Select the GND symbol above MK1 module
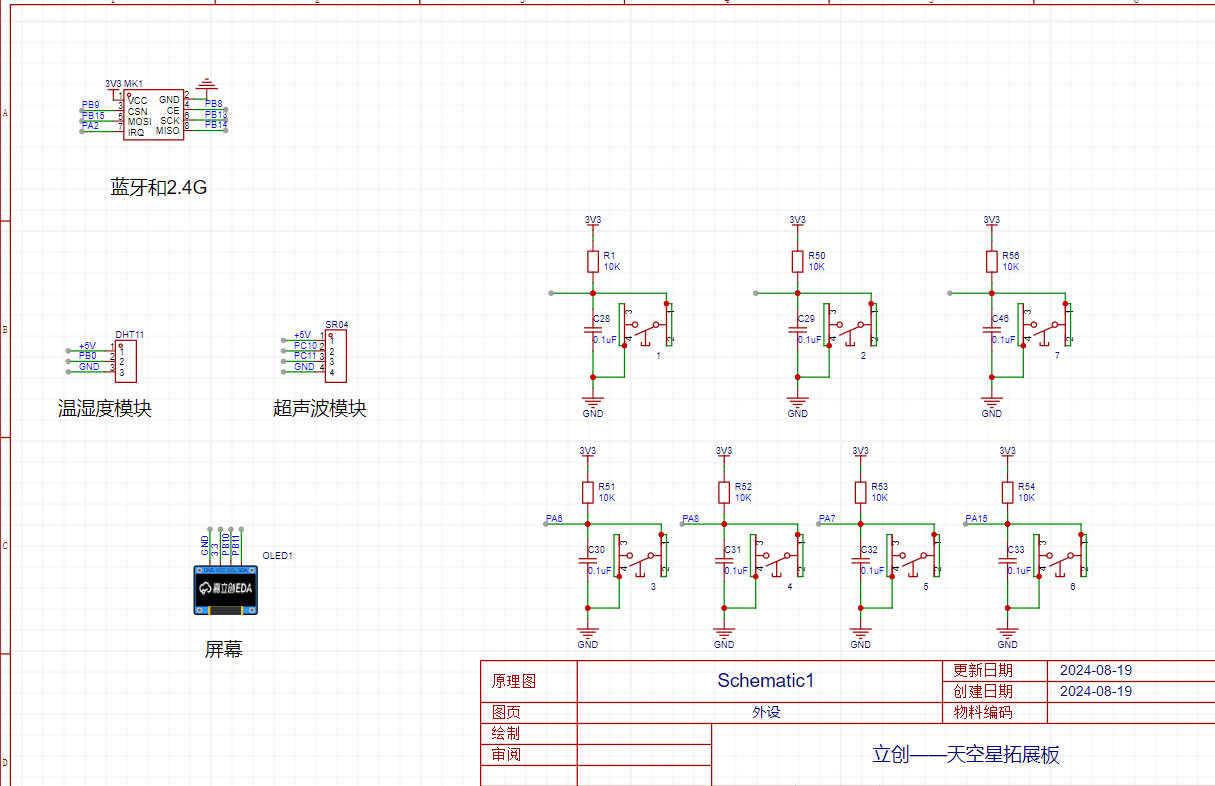 206,83
